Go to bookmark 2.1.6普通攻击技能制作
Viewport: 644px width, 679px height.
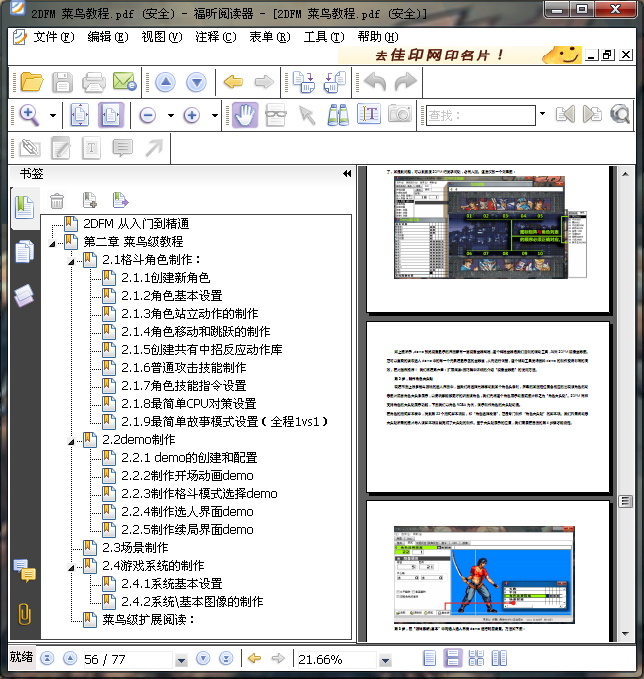(184, 368)
